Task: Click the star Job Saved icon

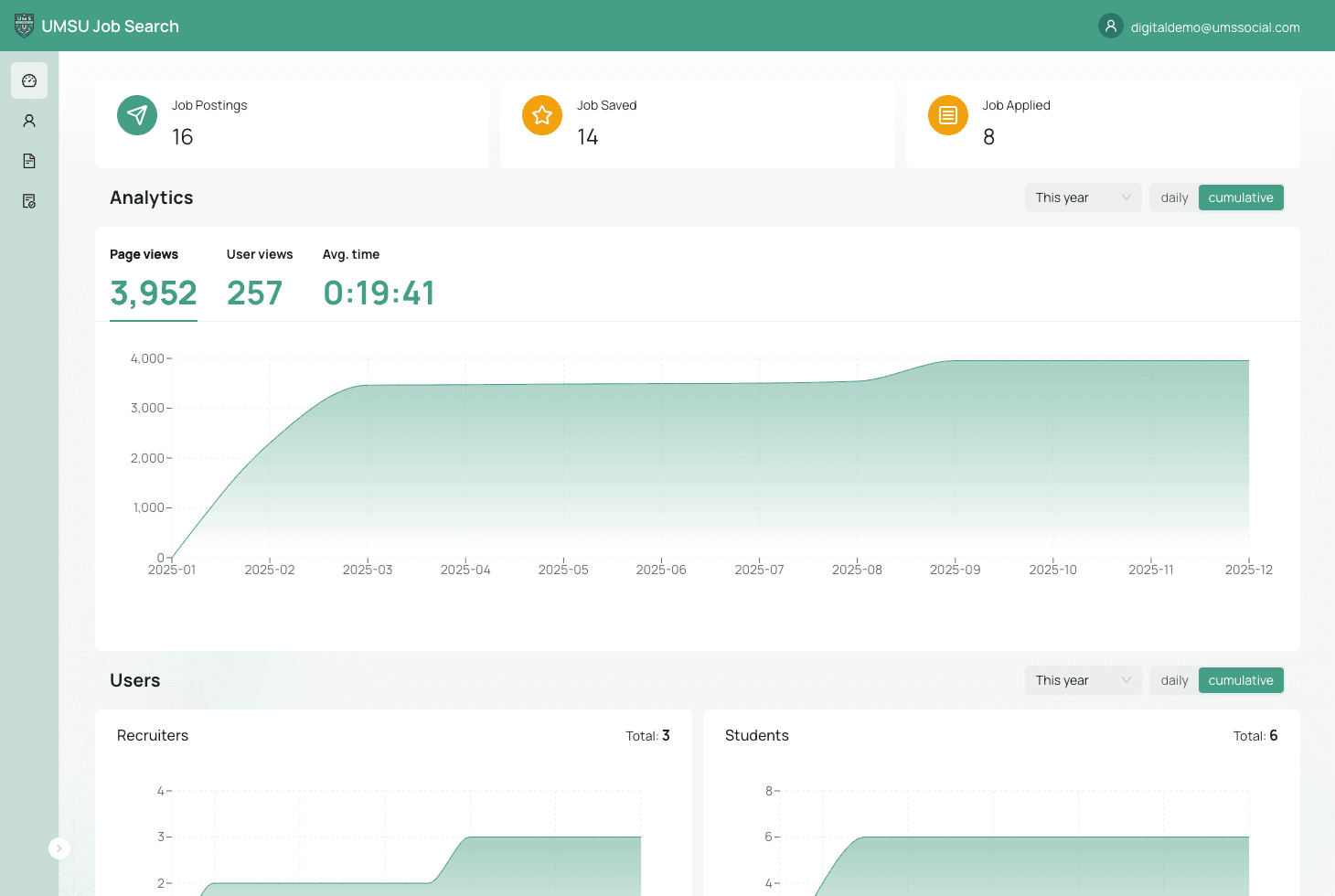Action: 542,115
